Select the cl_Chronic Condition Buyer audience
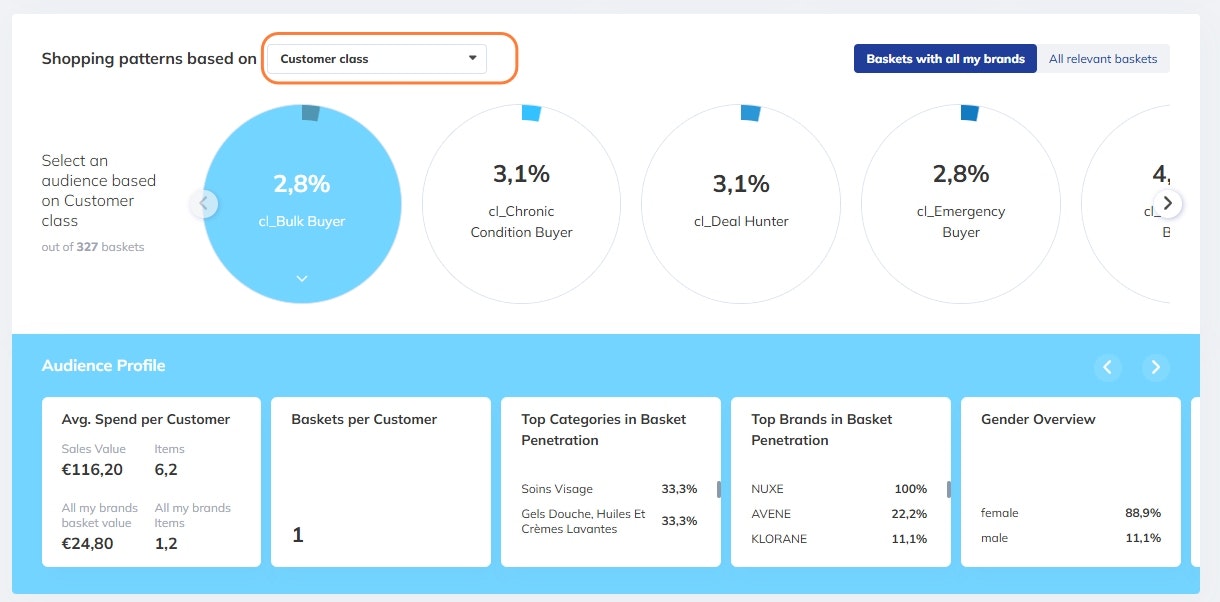The image size is (1220, 602). coord(521,203)
